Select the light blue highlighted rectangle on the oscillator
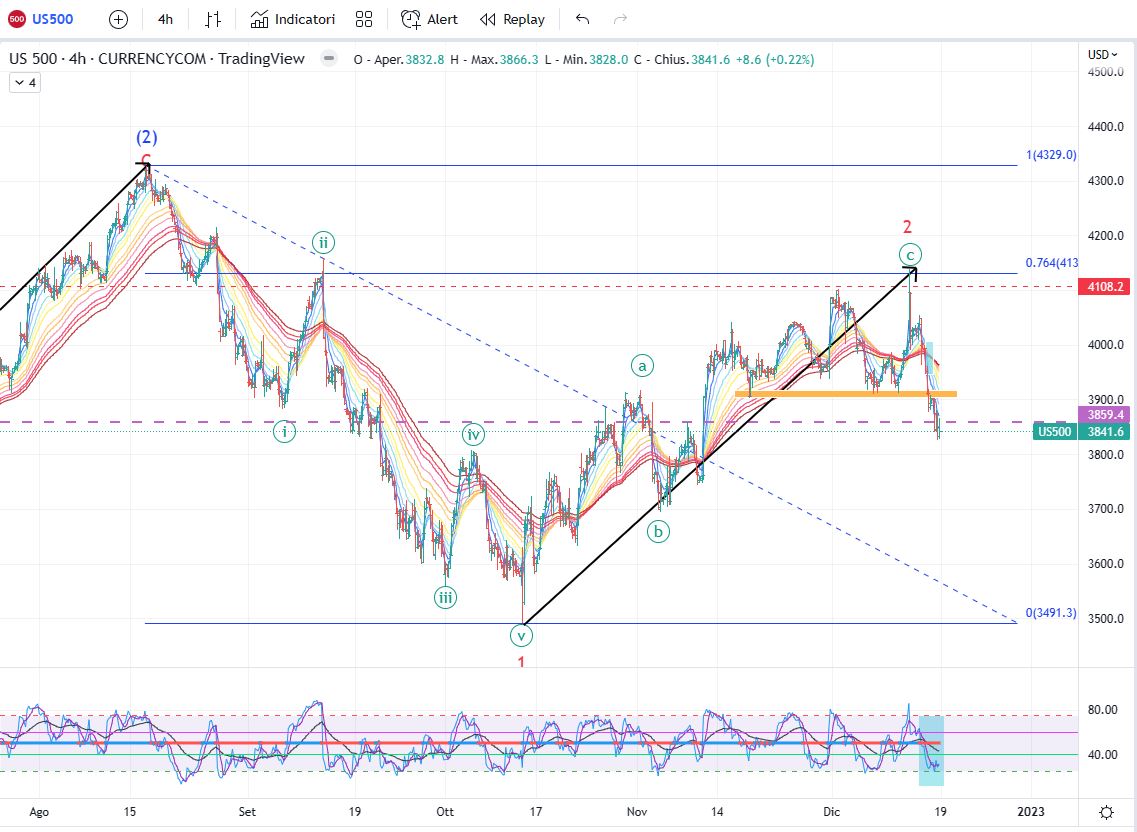 point(931,750)
